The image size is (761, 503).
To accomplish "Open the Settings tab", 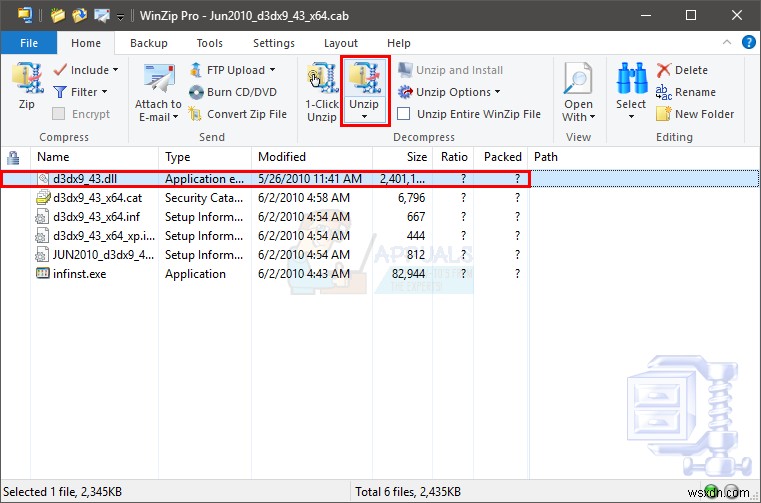I will click(274, 43).
